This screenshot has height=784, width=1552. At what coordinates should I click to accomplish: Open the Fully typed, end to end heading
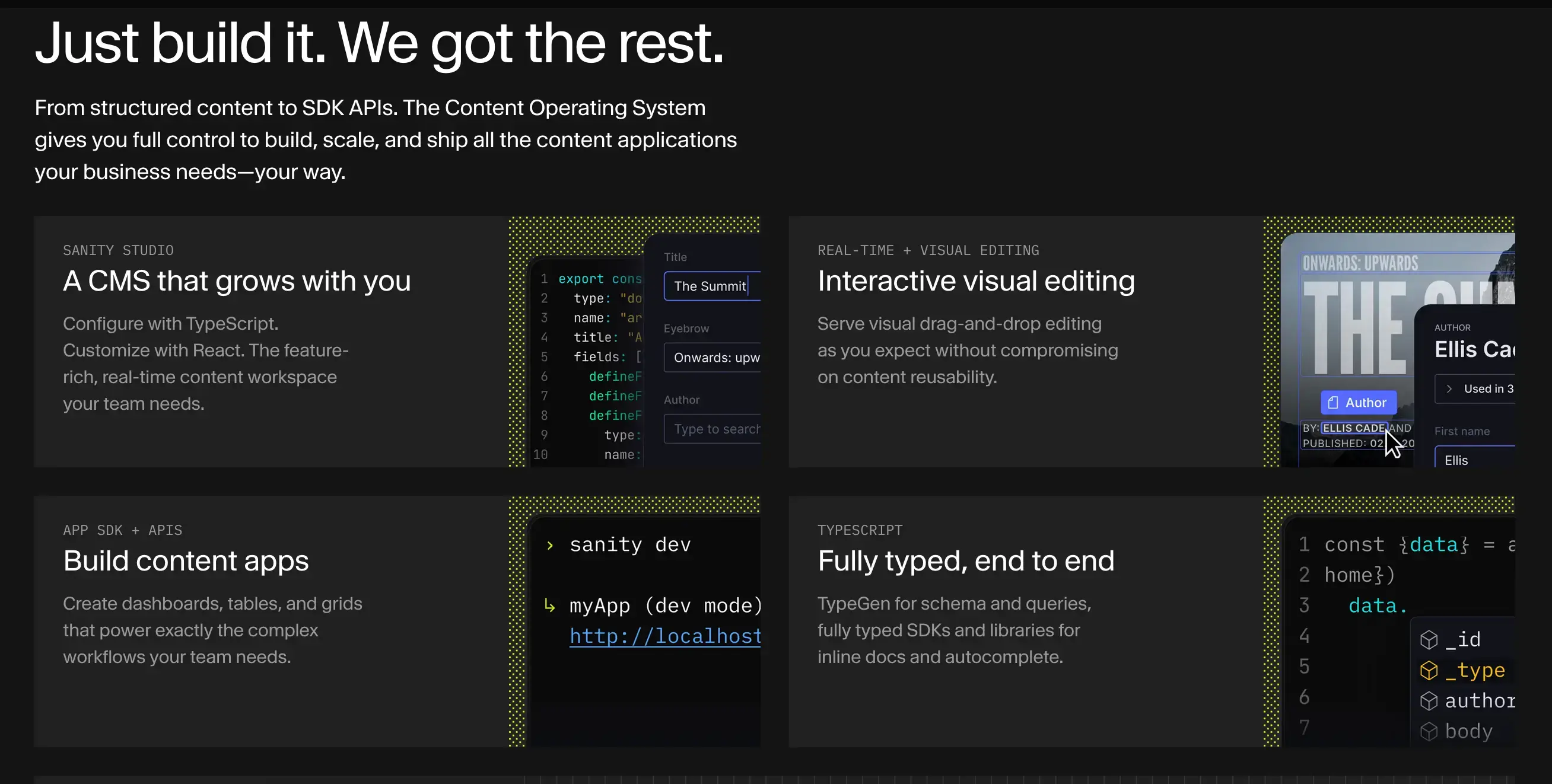coord(966,560)
